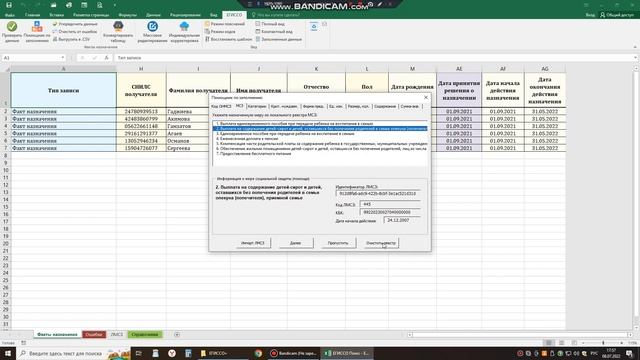The width and height of the screenshot is (640, 360).
Task: Toggle Режим пояснений in ribbon
Action: 224,24
